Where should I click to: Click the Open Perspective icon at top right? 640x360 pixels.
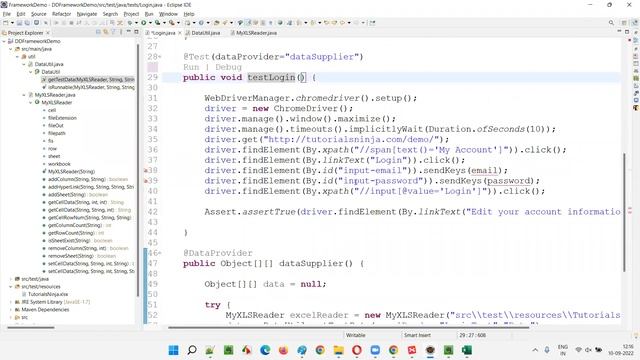624,23
